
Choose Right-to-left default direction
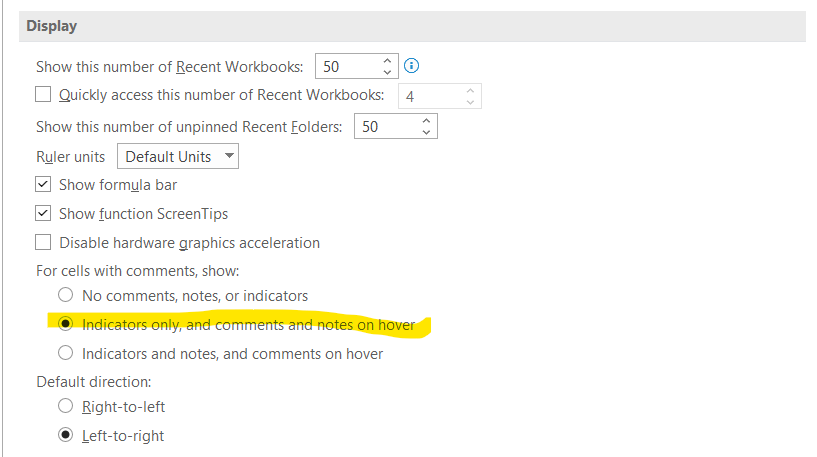(66, 406)
